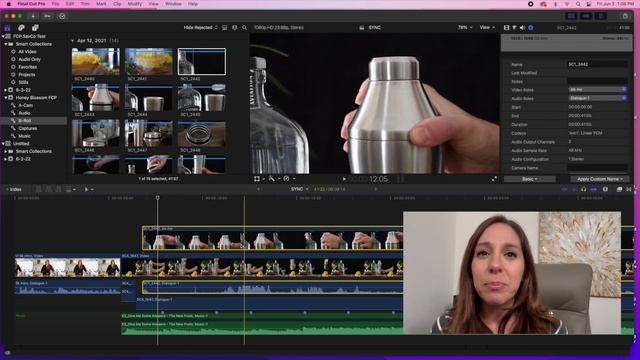Image resolution: width=640 pixels, height=360 pixels.
Task: Click the timeline playhead marker handle
Action: coord(158,198)
